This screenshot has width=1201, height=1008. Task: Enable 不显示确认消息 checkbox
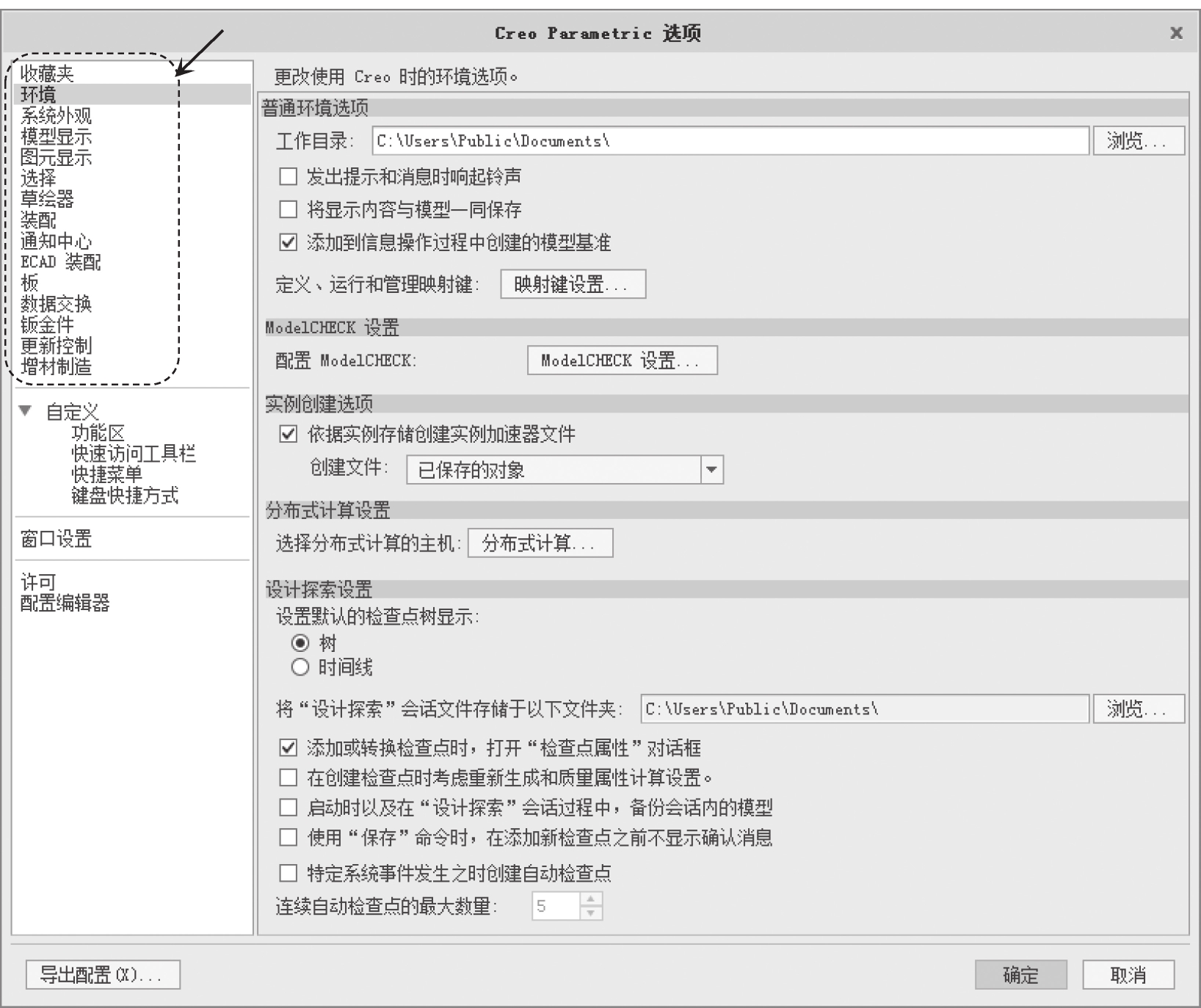click(x=289, y=838)
